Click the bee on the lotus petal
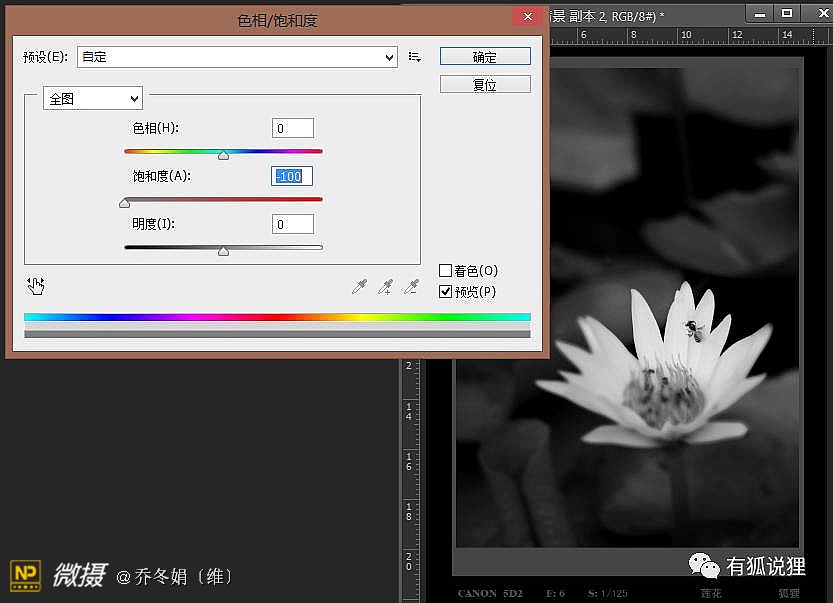833x603 pixels. (x=693, y=329)
